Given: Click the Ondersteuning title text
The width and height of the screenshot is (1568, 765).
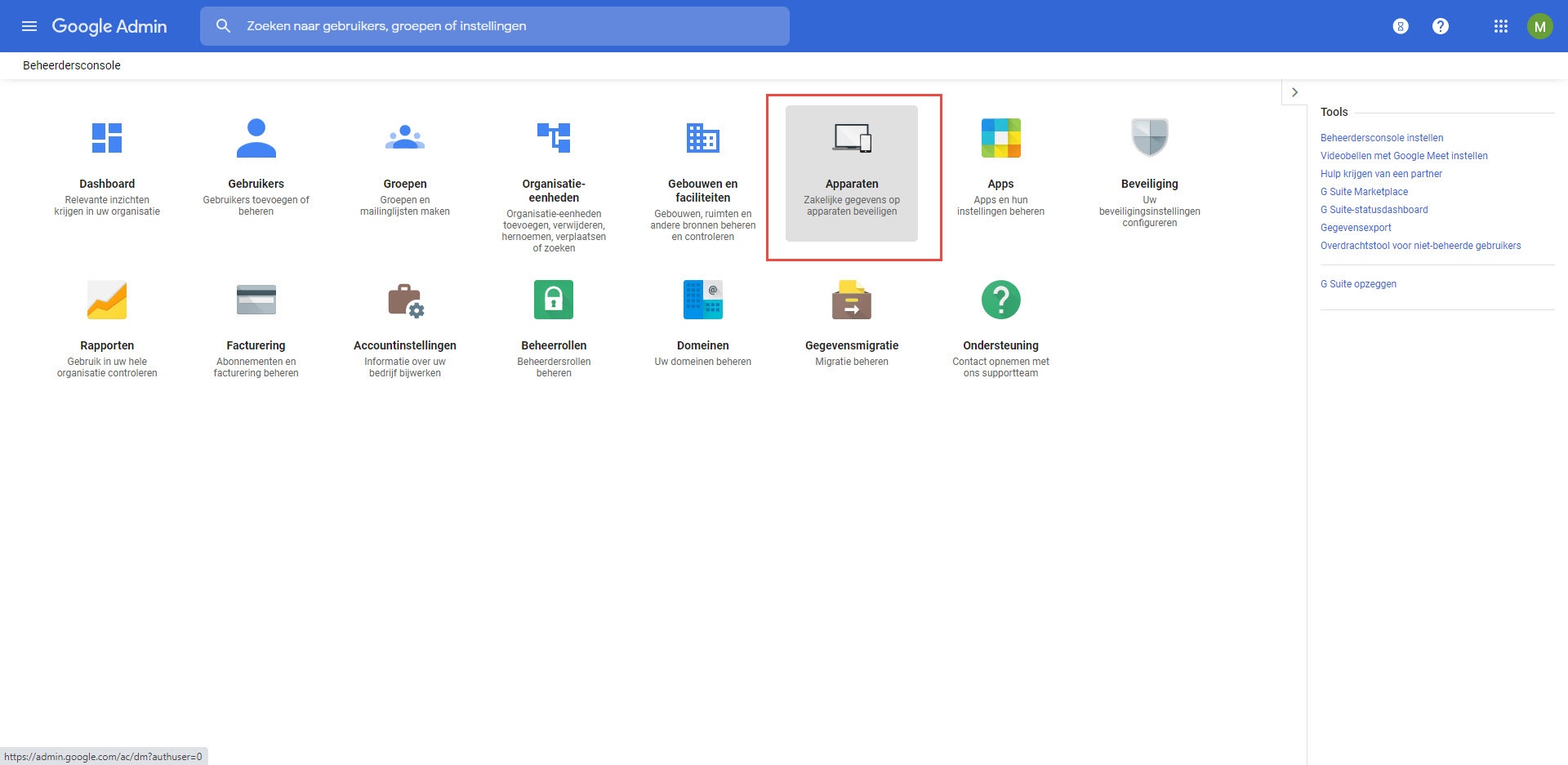Looking at the screenshot, I should (1001, 345).
